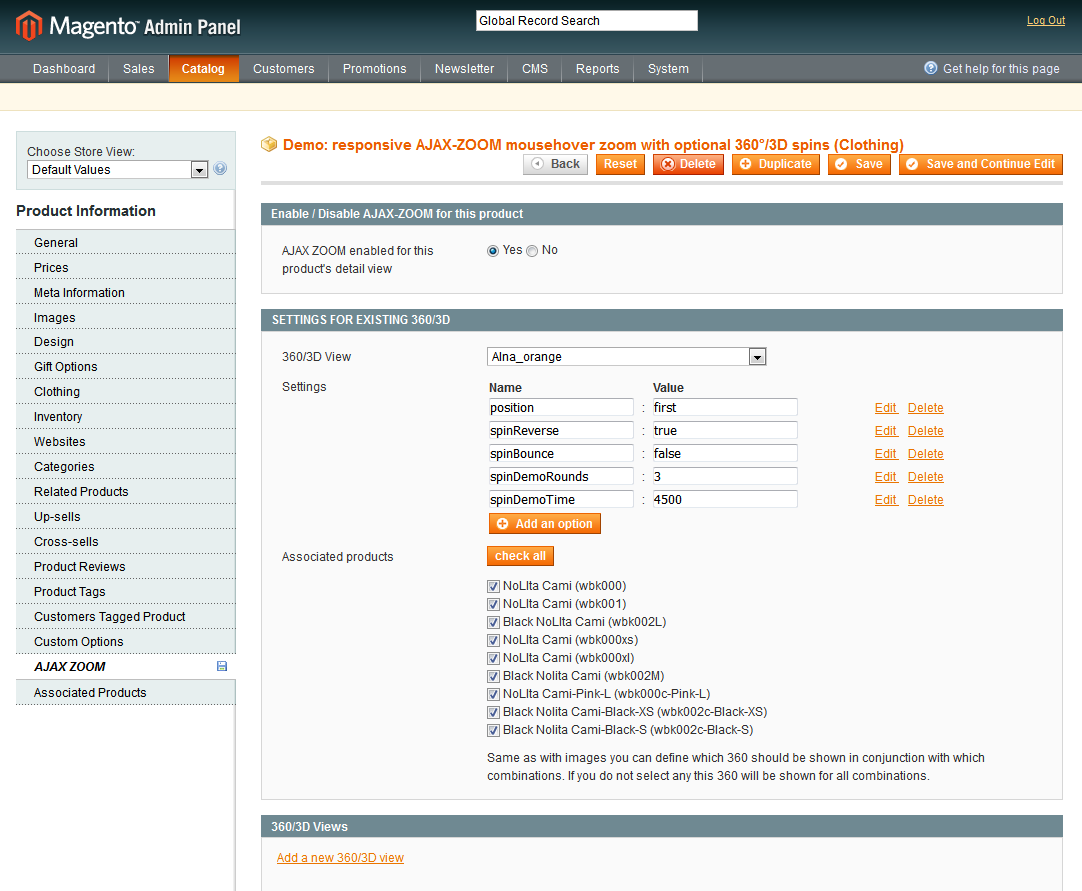
Task: Select No for AJAX ZOOM enabled
Action: (x=532, y=251)
